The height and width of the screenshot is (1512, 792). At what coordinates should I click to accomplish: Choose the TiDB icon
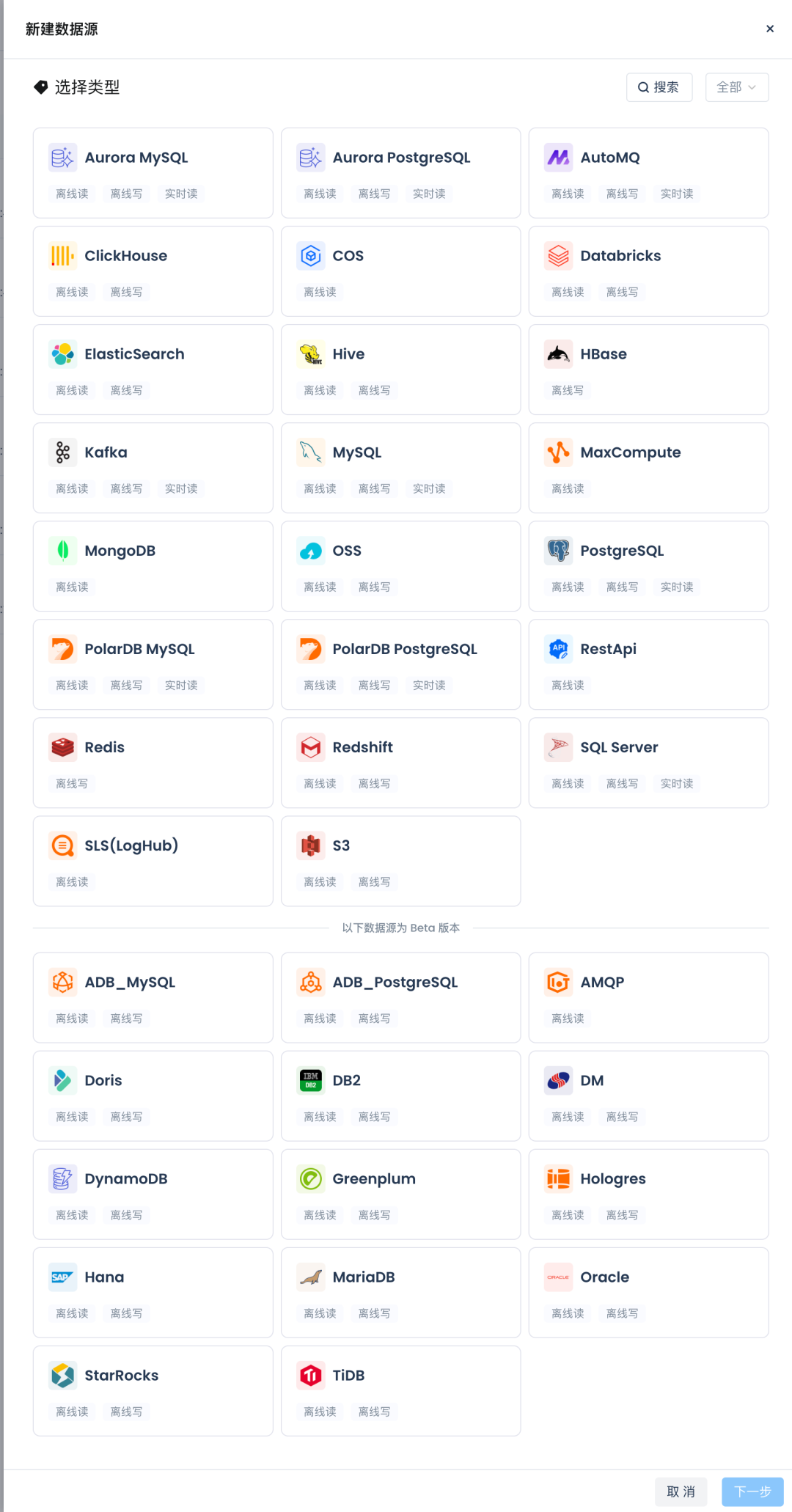click(x=311, y=1376)
